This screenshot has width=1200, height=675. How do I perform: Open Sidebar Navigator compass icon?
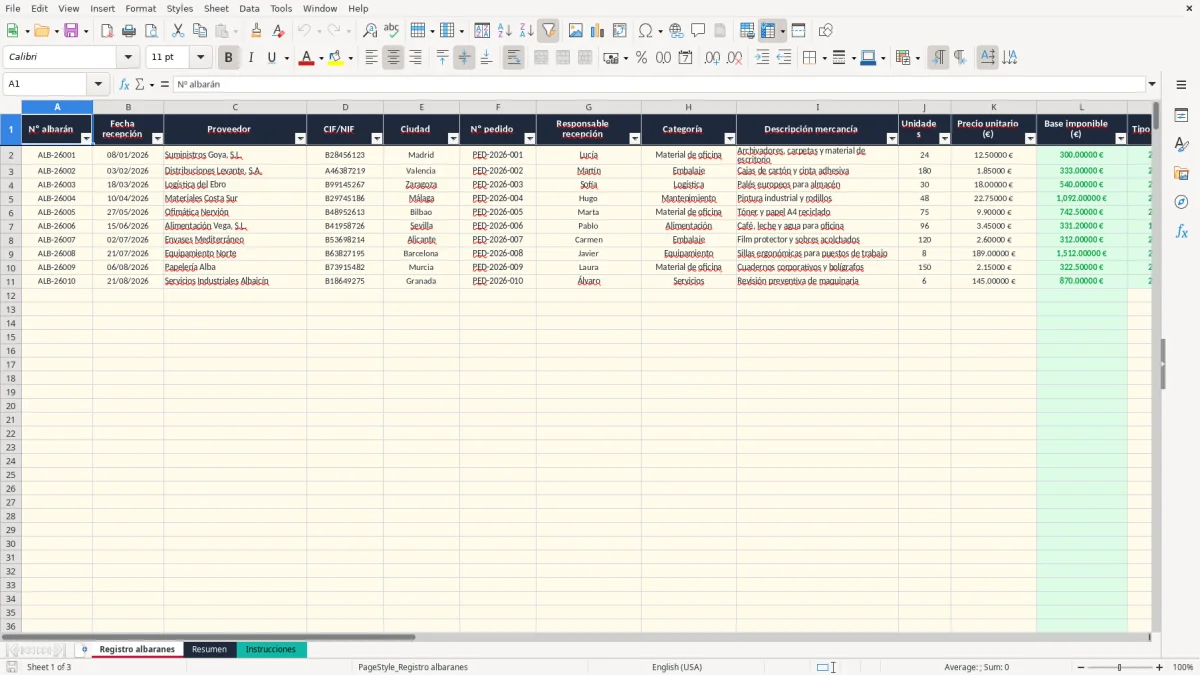(x=1181, y=202)
